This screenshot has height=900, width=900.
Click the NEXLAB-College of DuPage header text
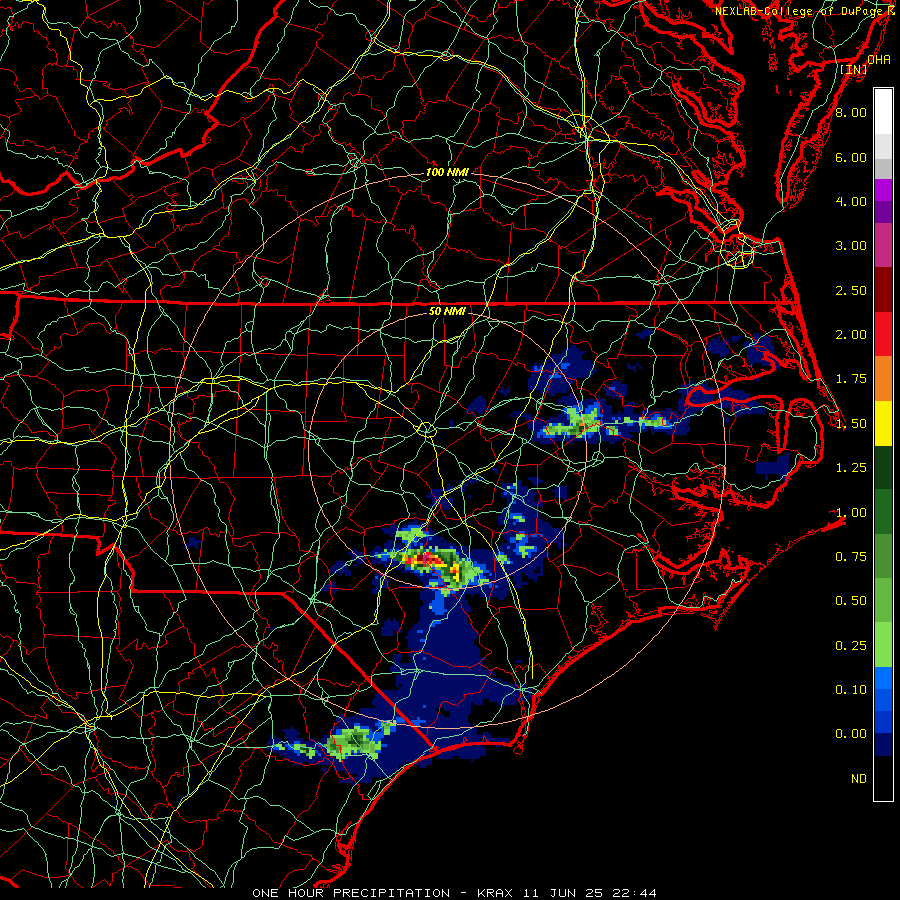[805, 11]
